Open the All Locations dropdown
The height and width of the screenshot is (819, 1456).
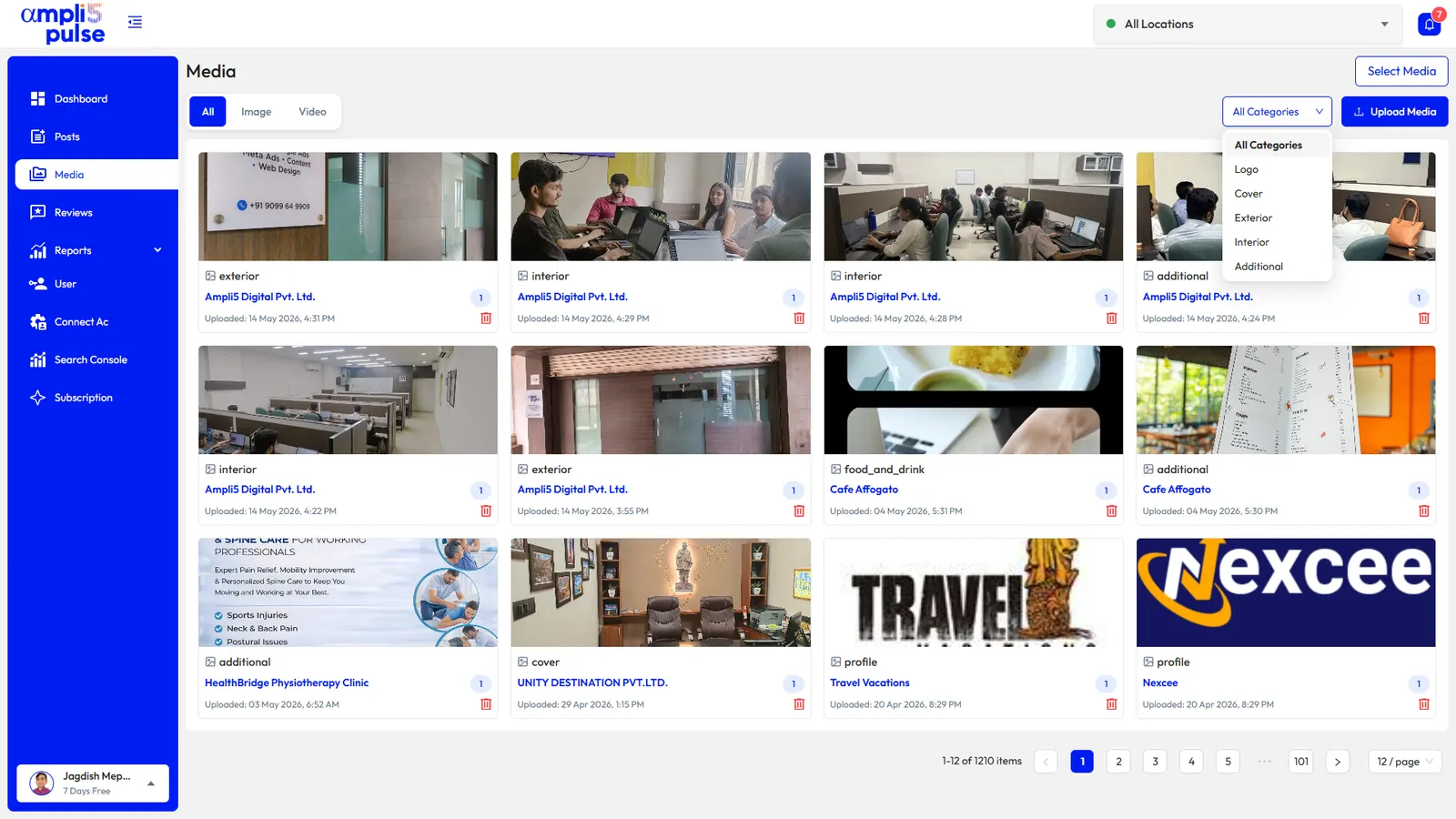click(1248, 25)
